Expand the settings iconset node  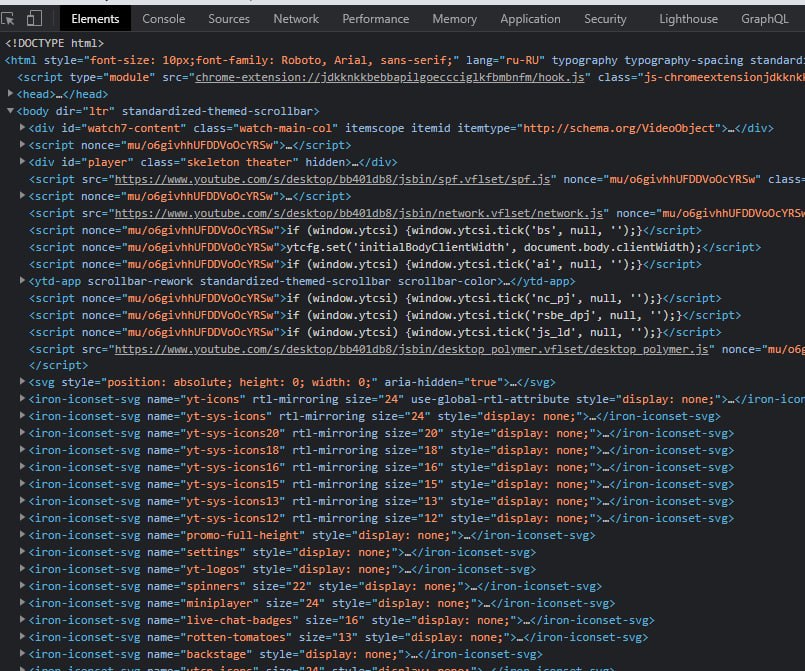coord(22,551)
